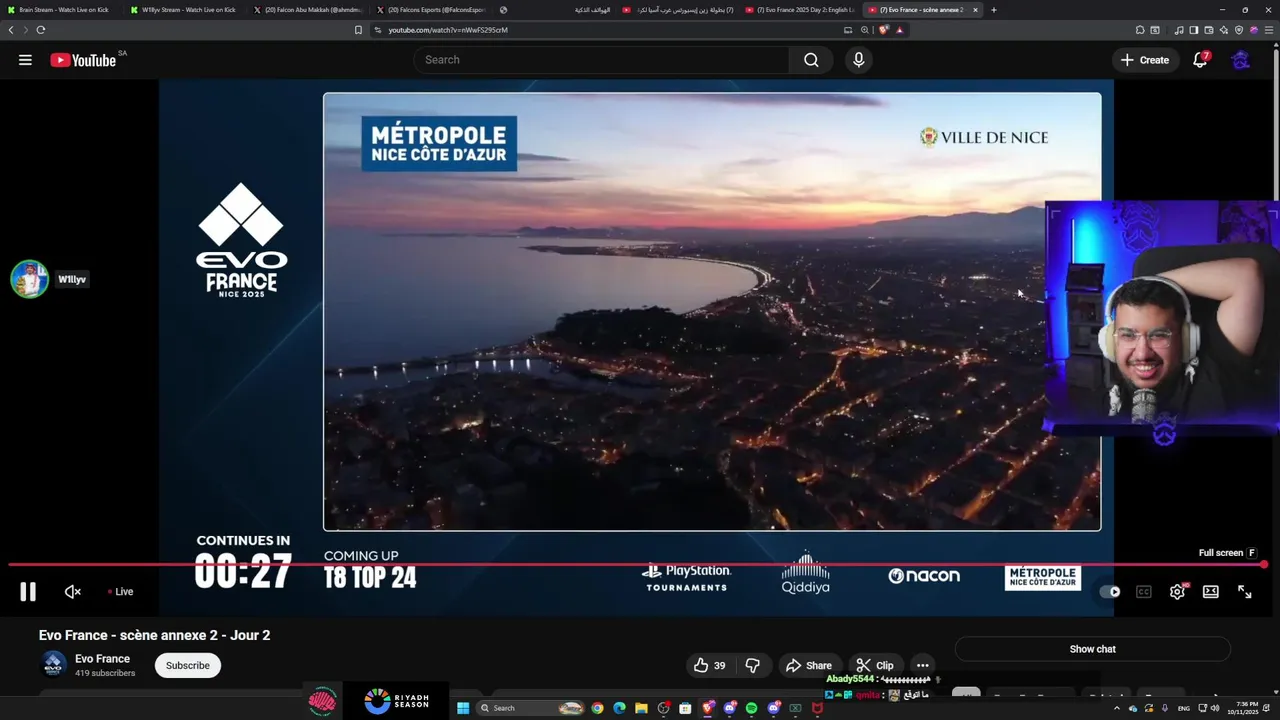1280x720 pixels.
Task: Open File Explorer from the taskbar
Action: click(641, 708)
